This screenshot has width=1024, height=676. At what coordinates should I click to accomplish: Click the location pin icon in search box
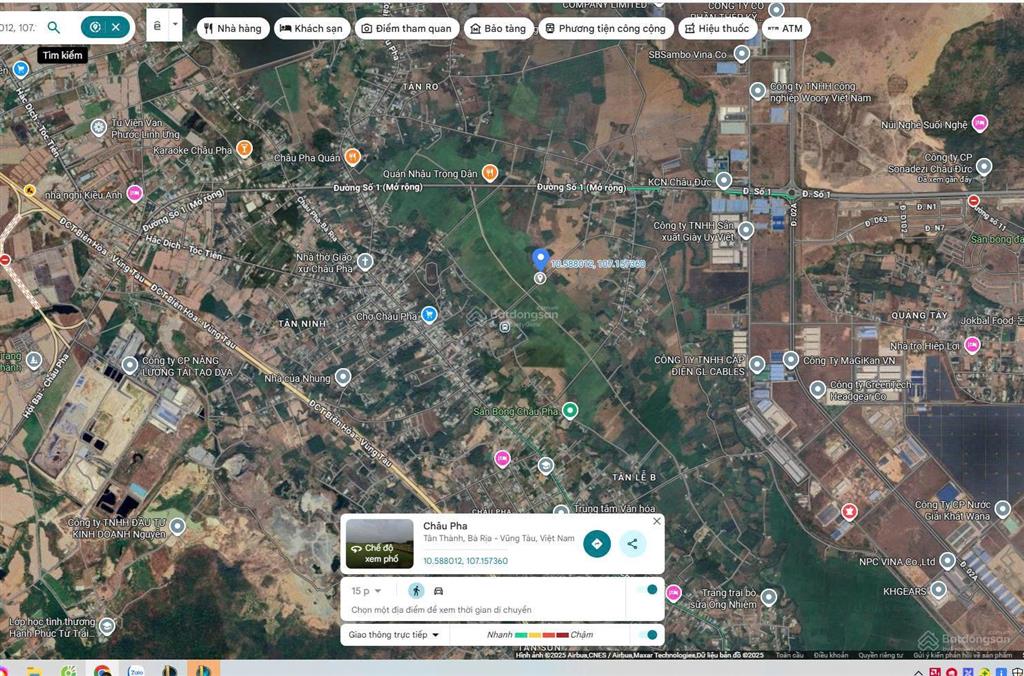95,27
